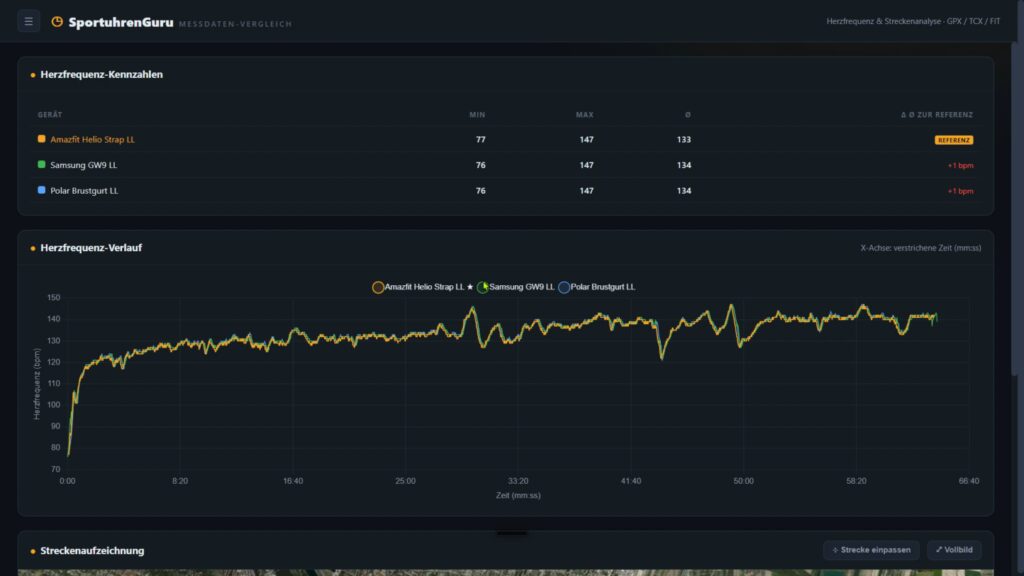Click the SportuhrenGuru clock logo icon
This screenshot has width=1024, height=576.
57,22
